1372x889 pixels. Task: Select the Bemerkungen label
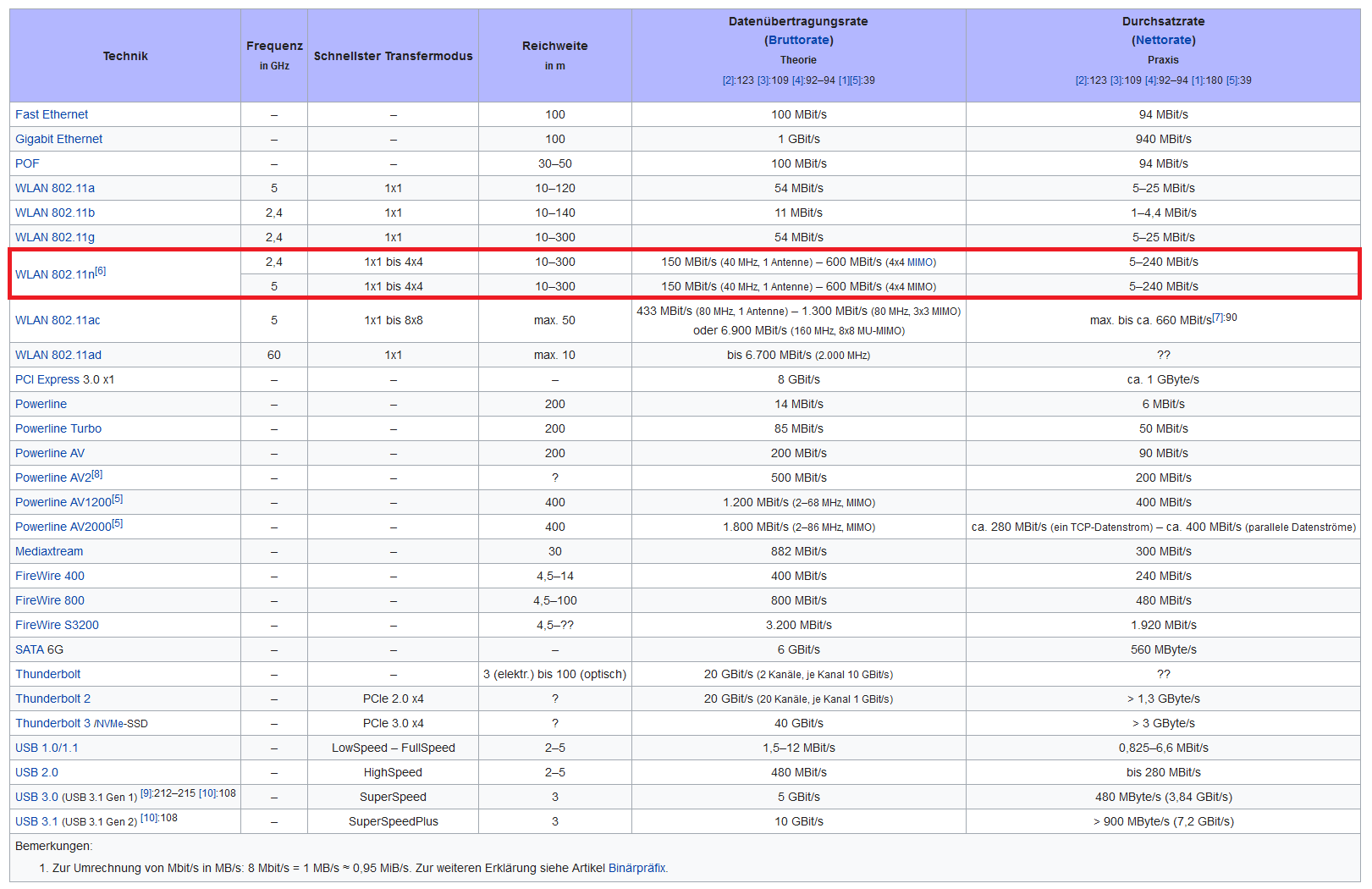pos(53,846)
